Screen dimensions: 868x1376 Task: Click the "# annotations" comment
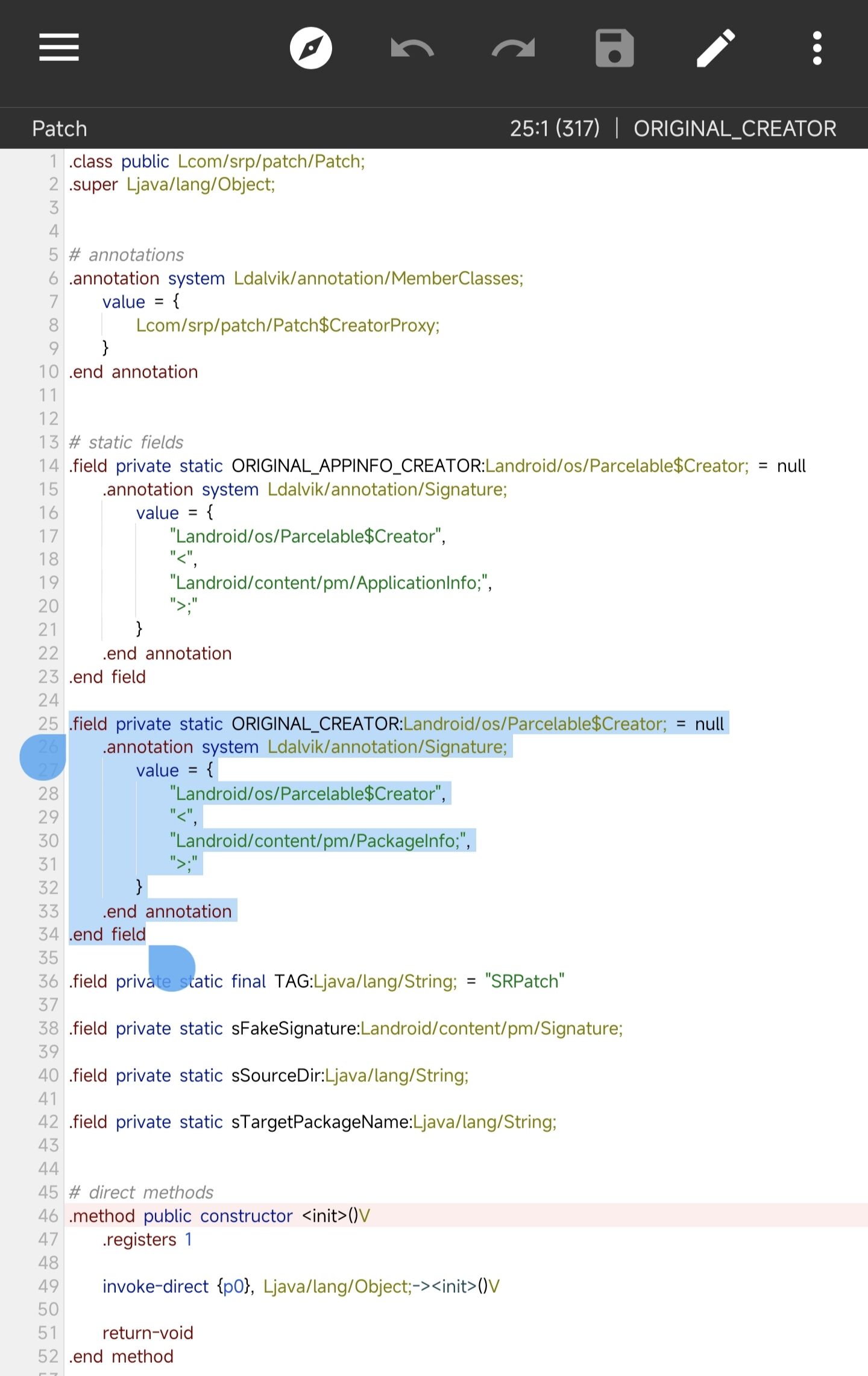pos(127,255)
